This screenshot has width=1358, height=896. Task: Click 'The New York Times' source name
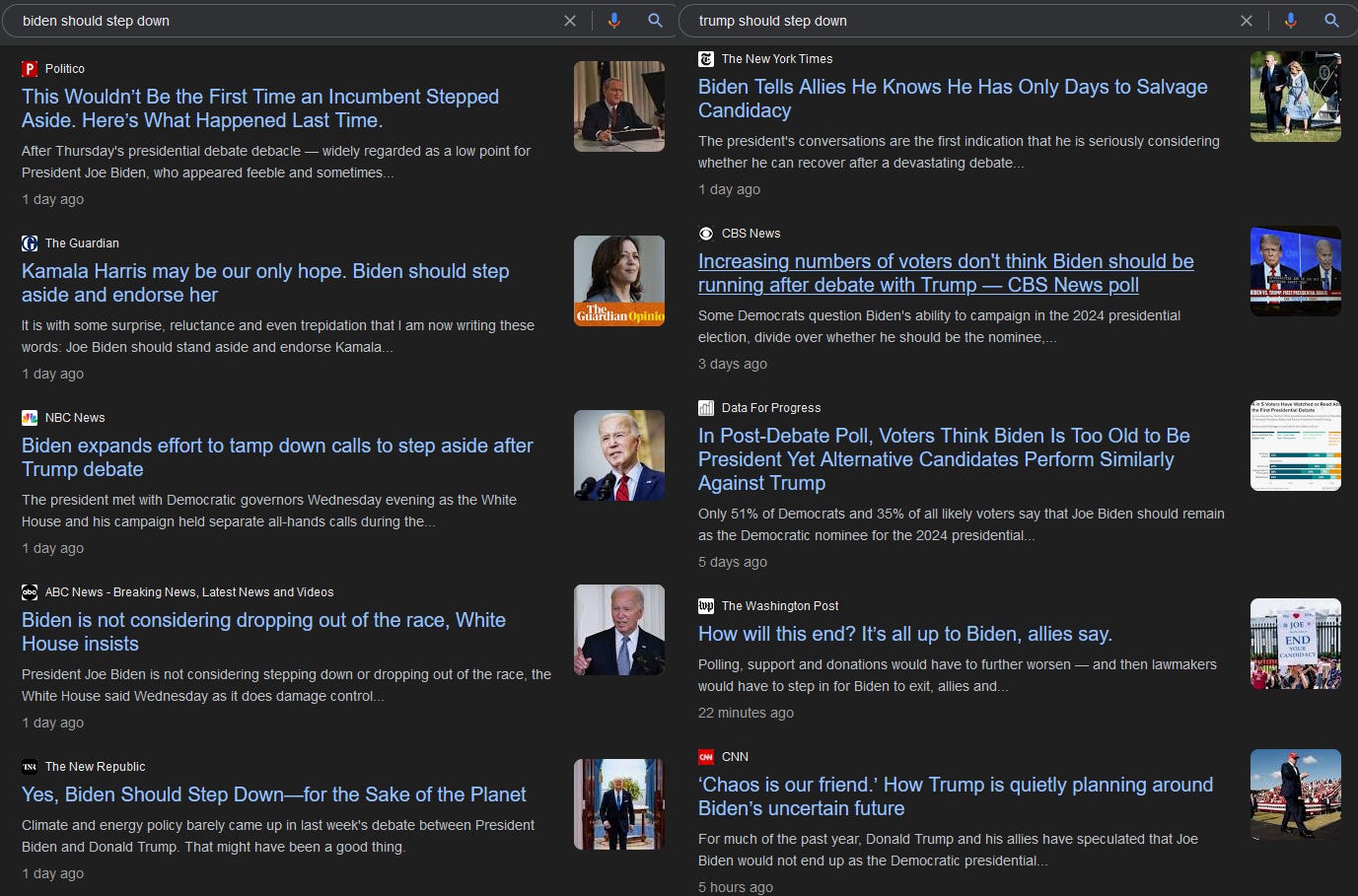(777, 59)
